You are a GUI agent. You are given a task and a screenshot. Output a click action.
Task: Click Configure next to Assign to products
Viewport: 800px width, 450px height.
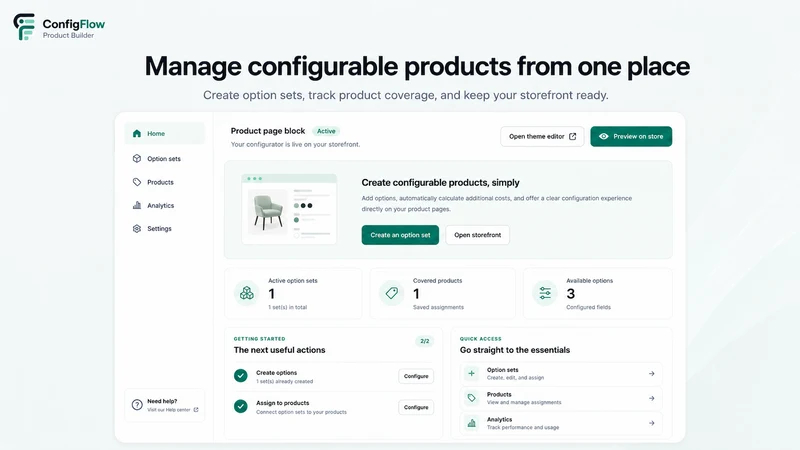[x=416, y=407]
